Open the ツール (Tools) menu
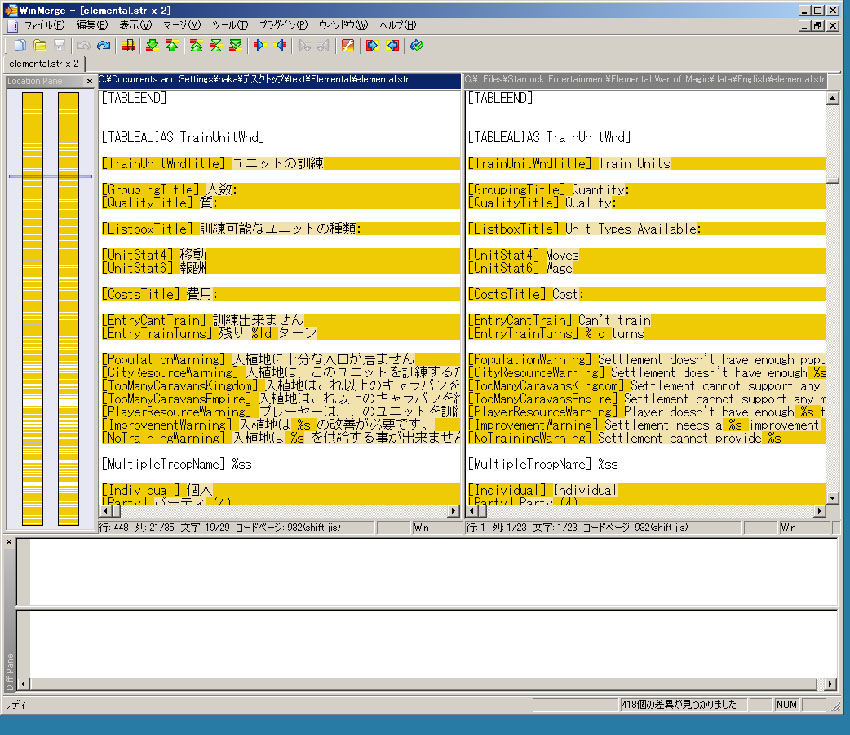Viewport: 850px width, 735px height. (x=230, y=24)
